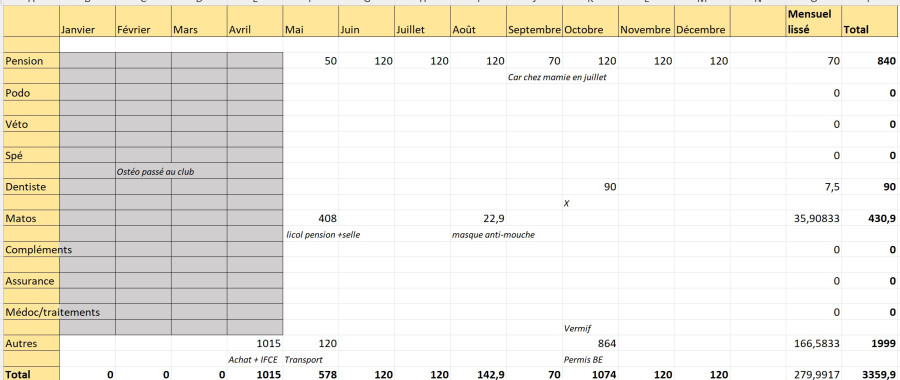
Task: Click the Médoc/traitements row label
Action: click(52, 312)
